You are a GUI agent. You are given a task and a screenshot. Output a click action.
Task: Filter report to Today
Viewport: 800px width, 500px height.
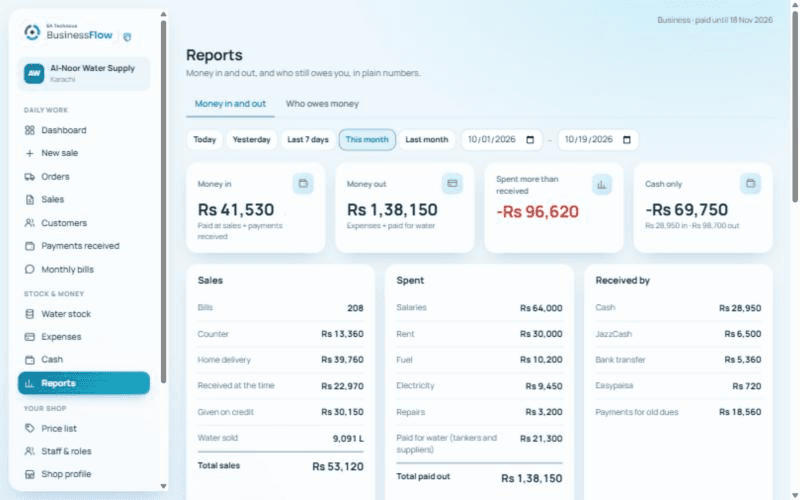205,140
